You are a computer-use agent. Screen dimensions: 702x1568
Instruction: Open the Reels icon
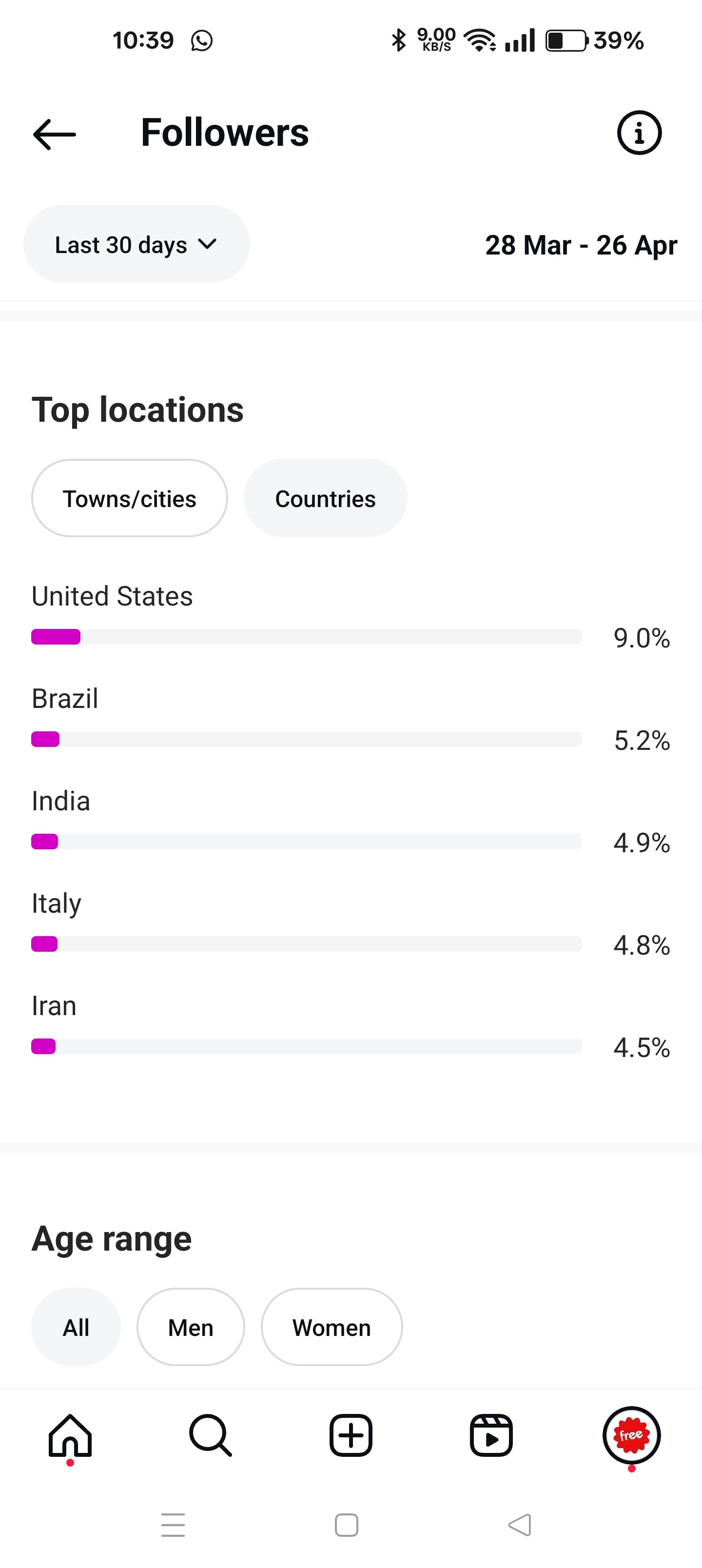click(491, 1435)
